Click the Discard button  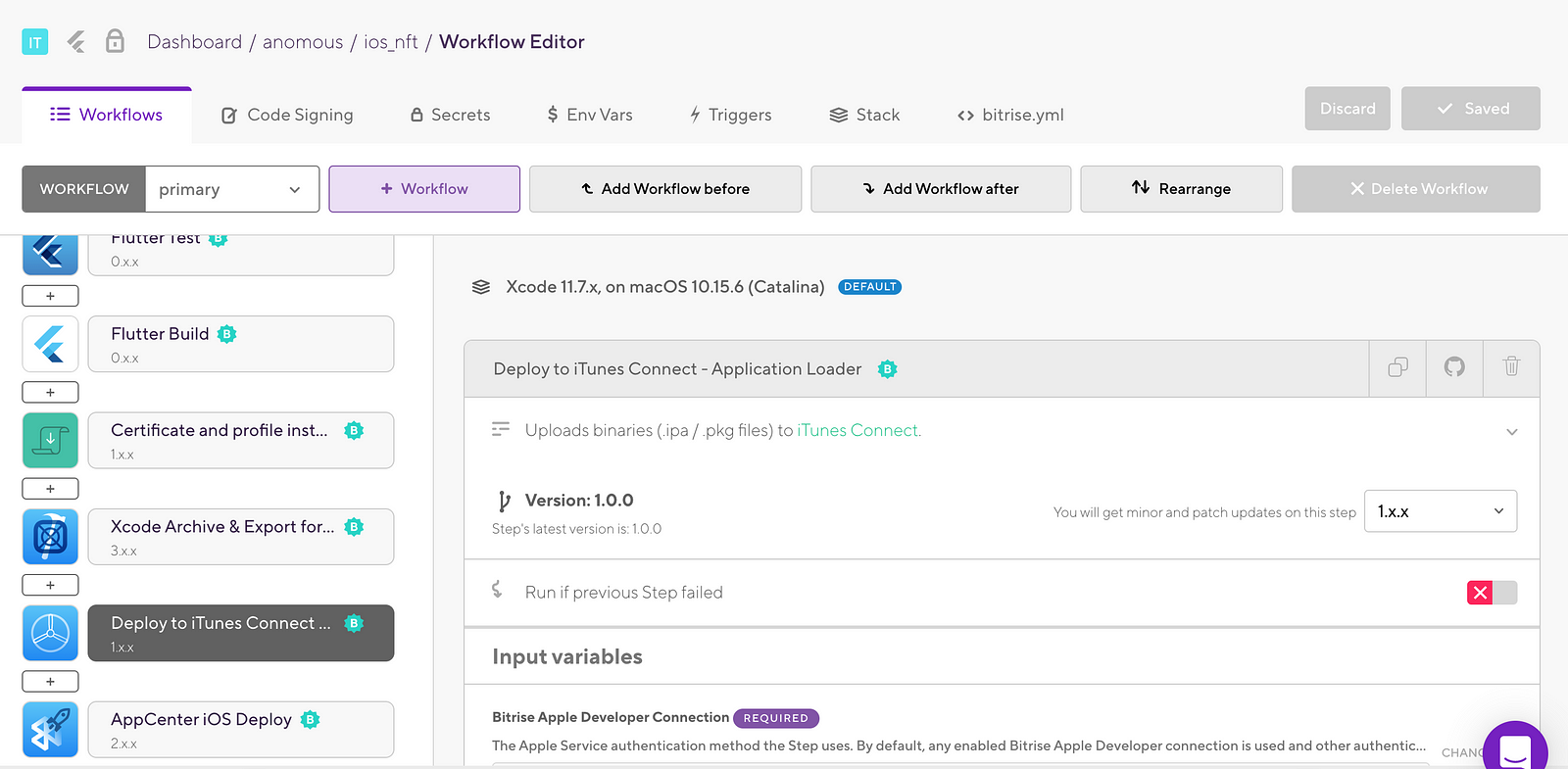pyautogui.click(x=1347, y=109)
